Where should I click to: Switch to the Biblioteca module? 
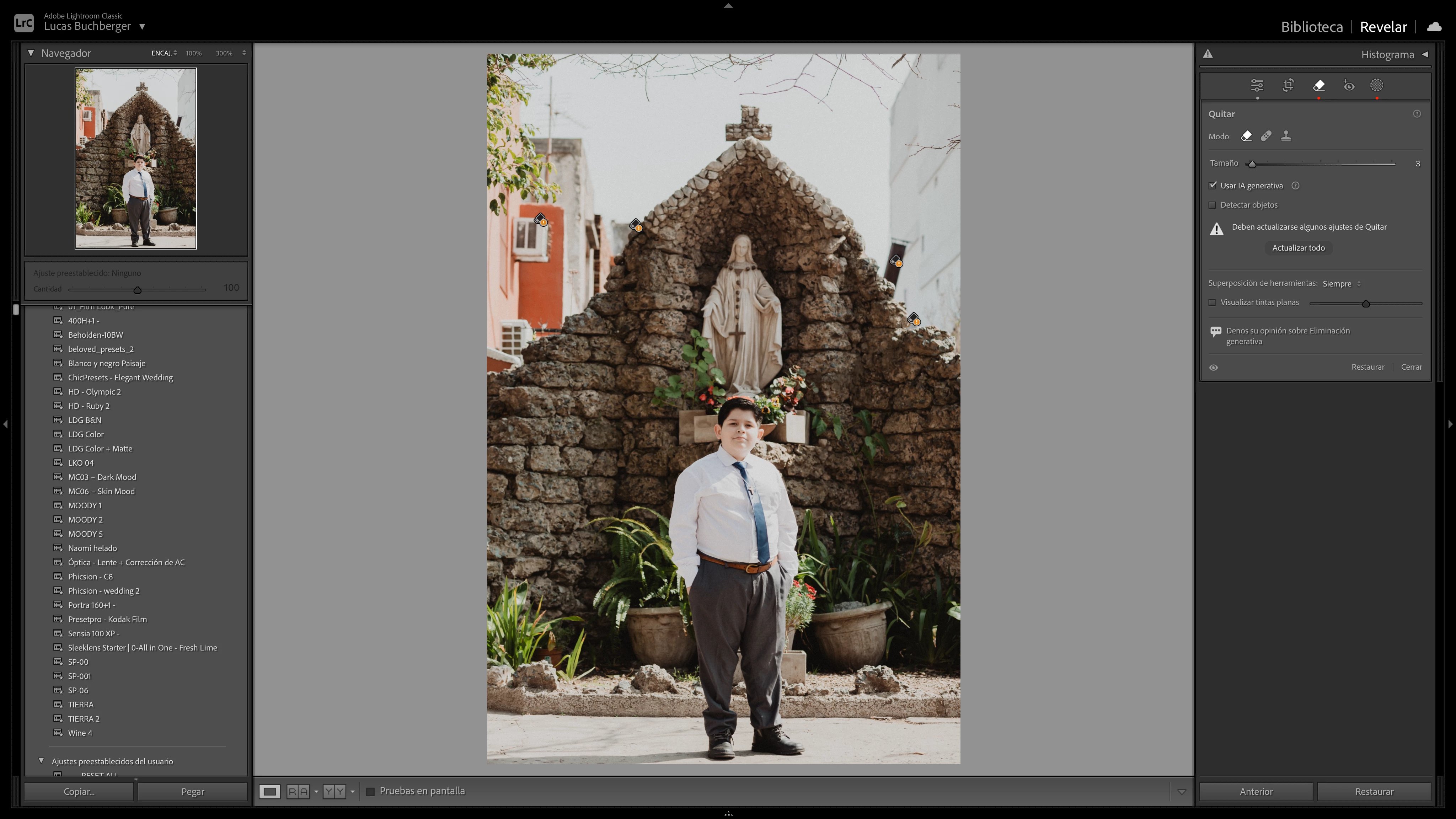1311,27
